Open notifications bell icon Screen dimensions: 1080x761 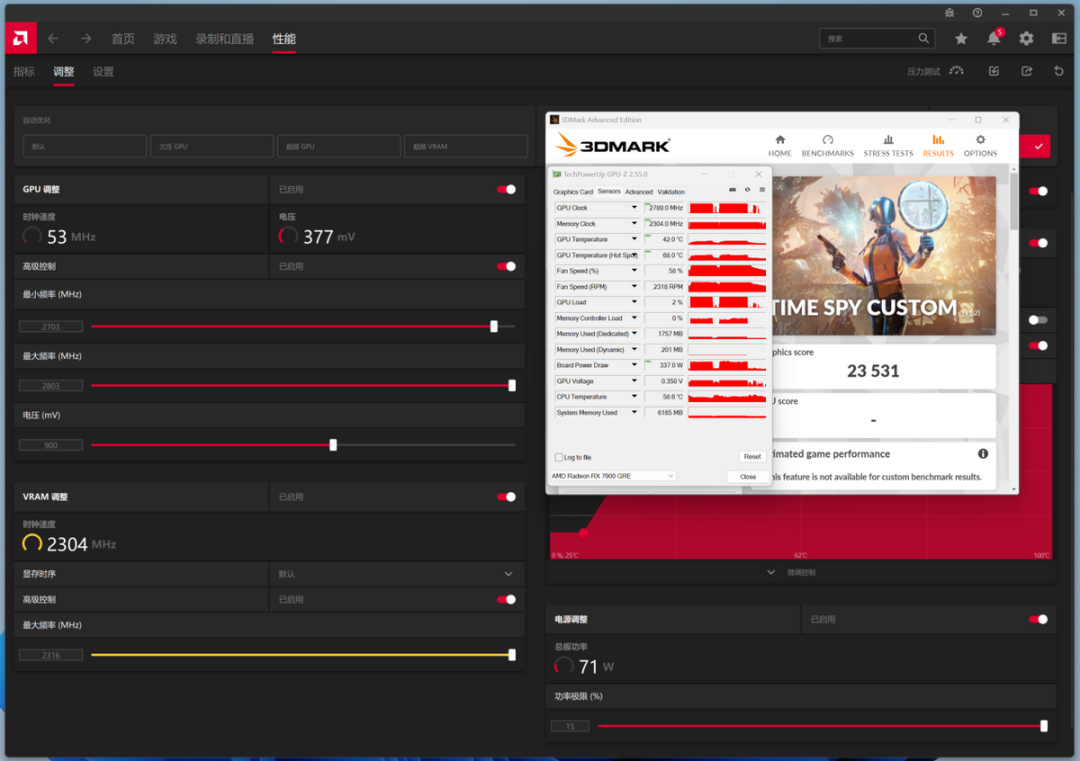coord(993,39)
